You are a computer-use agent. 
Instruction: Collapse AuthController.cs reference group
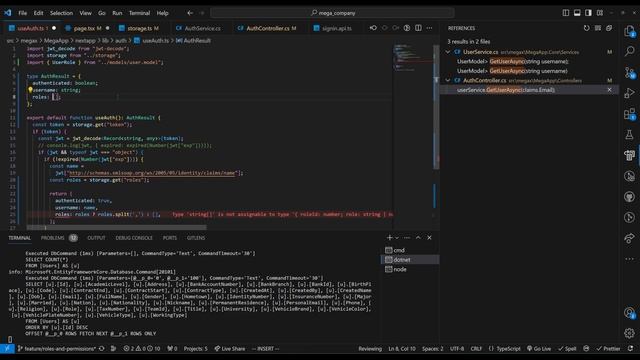coord(448,80)
